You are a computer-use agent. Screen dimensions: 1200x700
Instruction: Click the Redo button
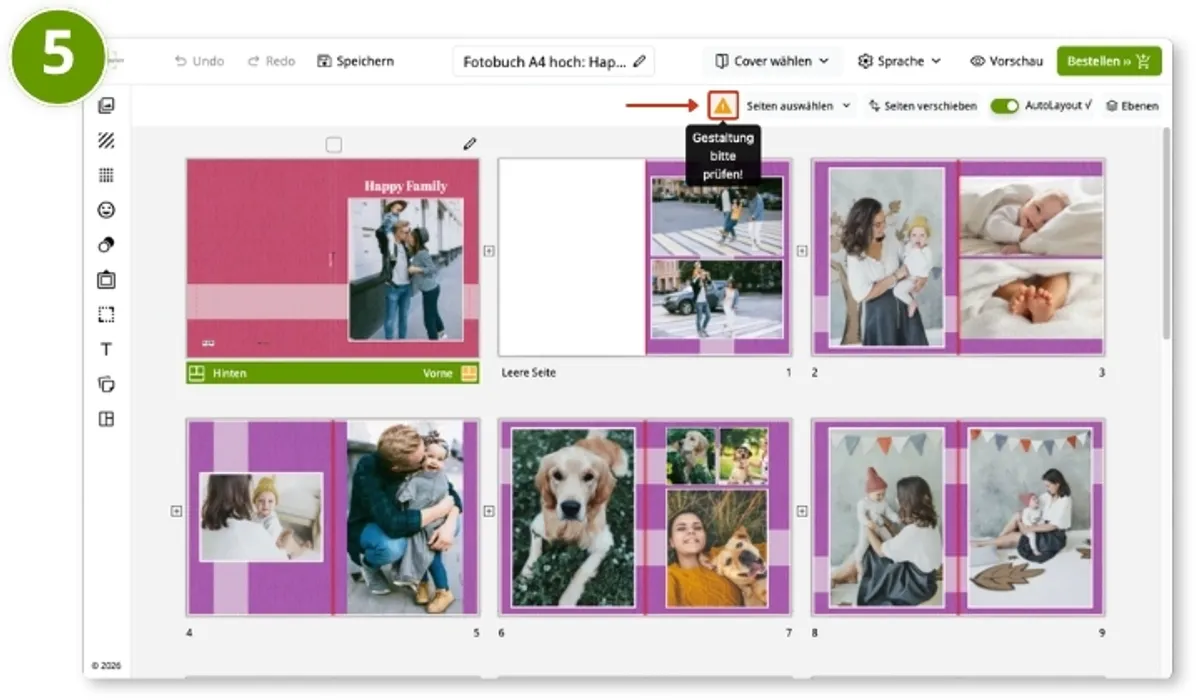click(x=272, y=61)
